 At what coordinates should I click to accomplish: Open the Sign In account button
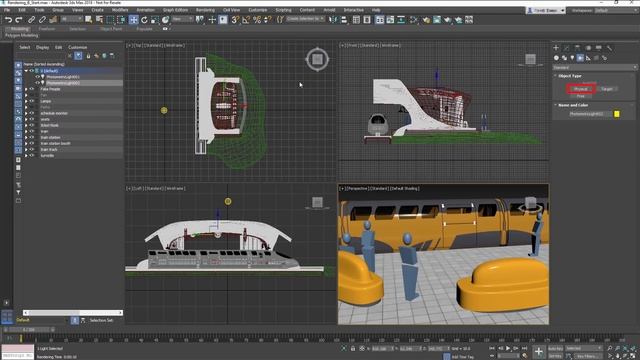click(545, 10)
